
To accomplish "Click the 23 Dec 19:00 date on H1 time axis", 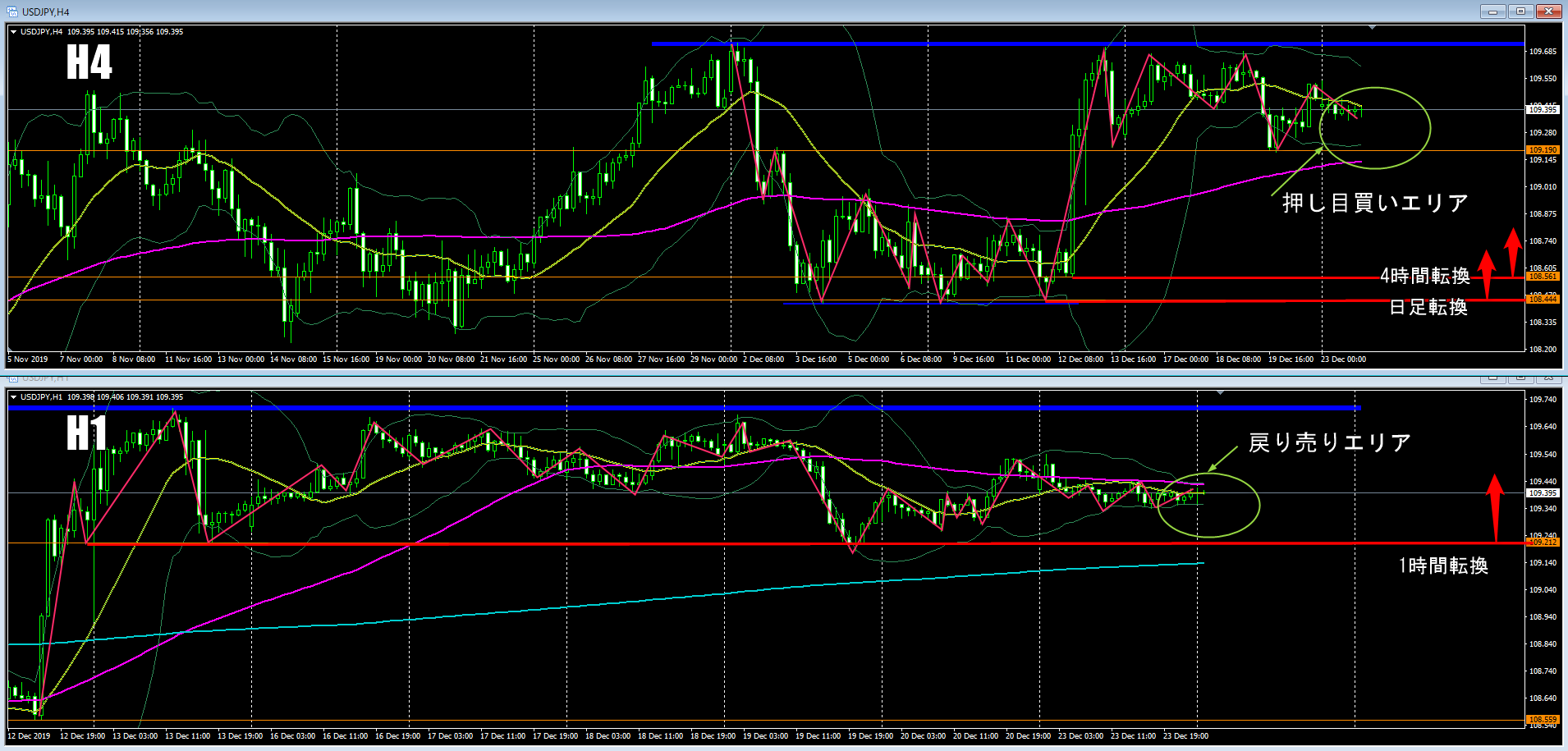I will (1185, 736).
